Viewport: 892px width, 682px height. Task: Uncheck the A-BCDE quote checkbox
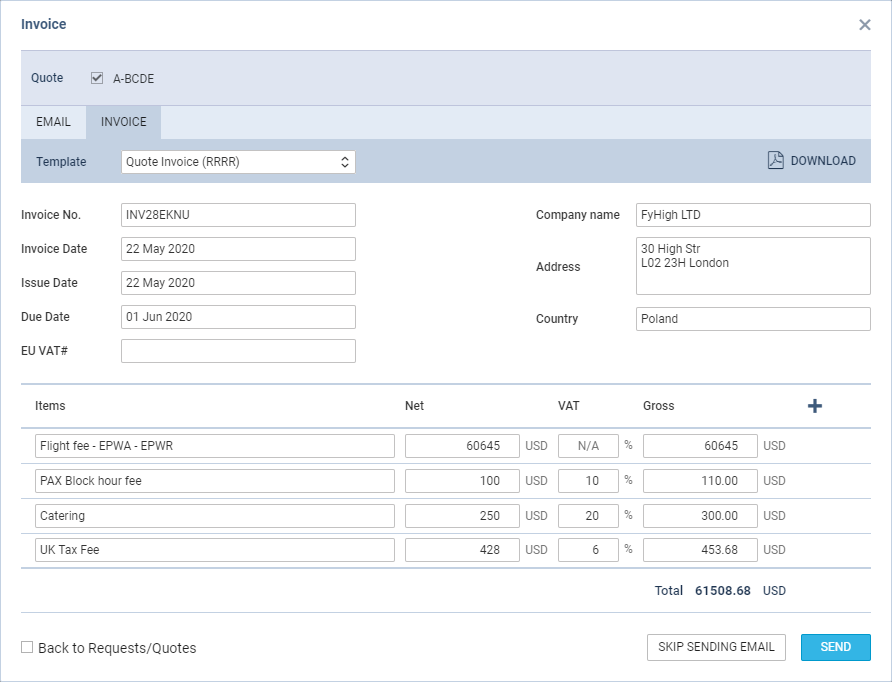tap(97, 78)
